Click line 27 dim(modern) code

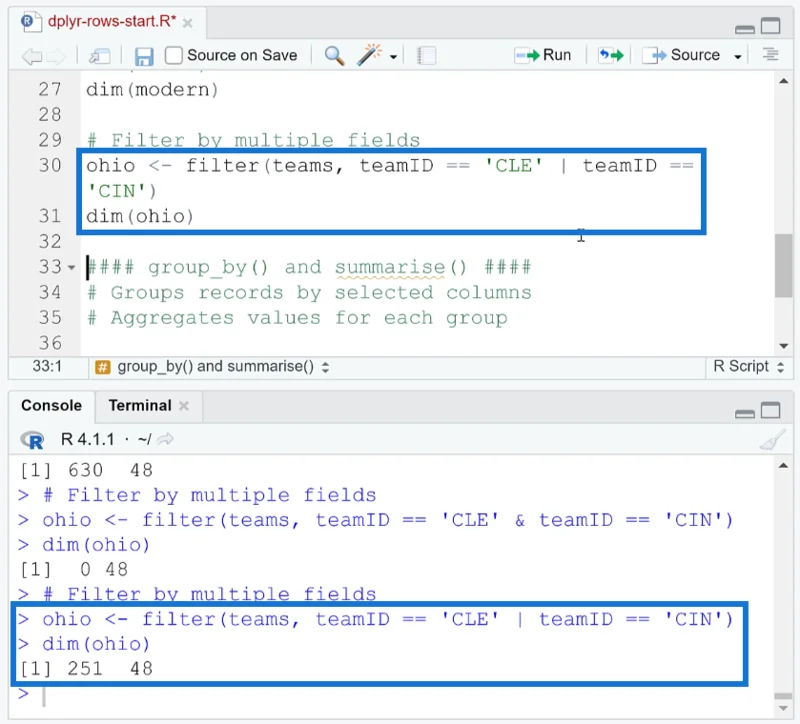(x=152, y=90)
